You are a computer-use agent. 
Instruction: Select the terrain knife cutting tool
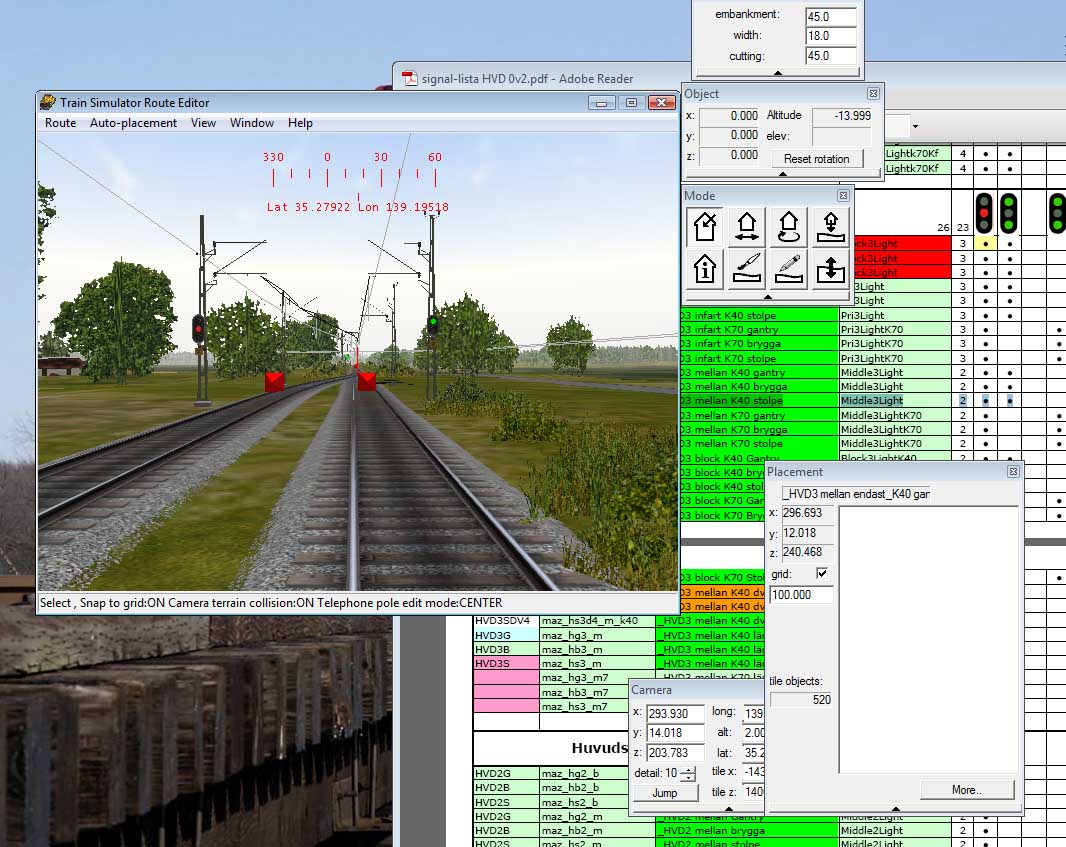pos(747,269)
